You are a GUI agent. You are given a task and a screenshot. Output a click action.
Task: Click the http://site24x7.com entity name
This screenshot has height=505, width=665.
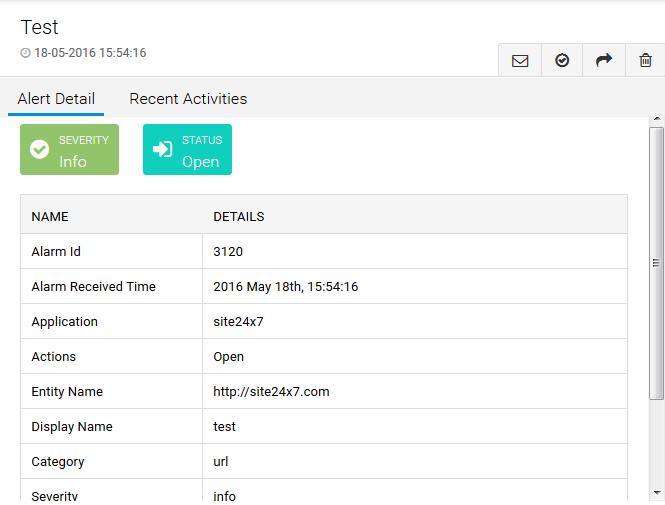click(x=271, y=392)
